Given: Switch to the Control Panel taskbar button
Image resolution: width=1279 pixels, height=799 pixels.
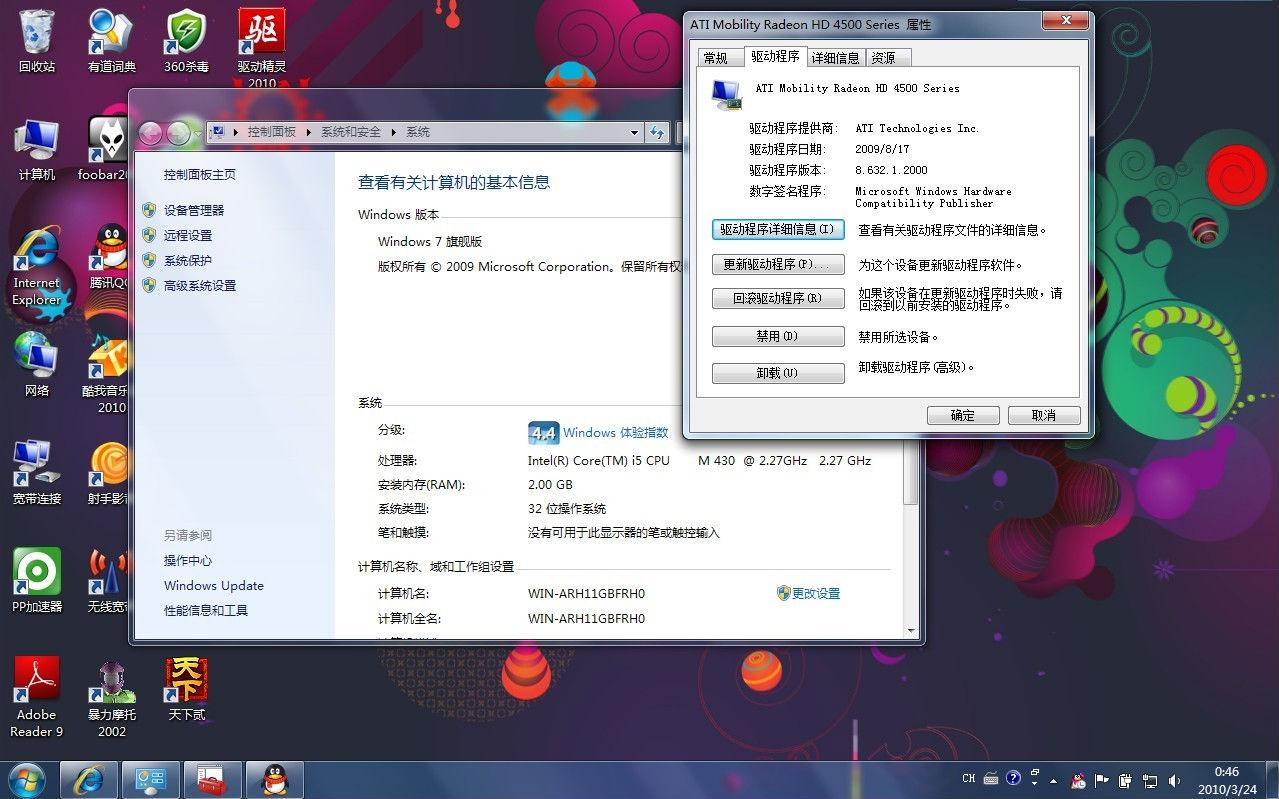Looking at the screenshot, I should [x=151, y=779].
